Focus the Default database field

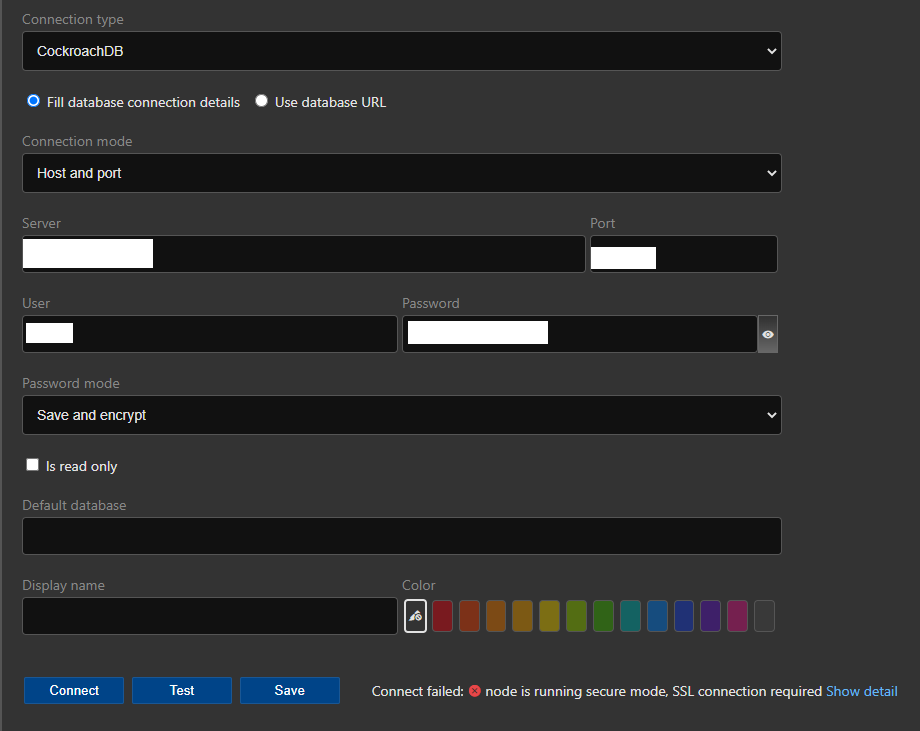point(402,536)
